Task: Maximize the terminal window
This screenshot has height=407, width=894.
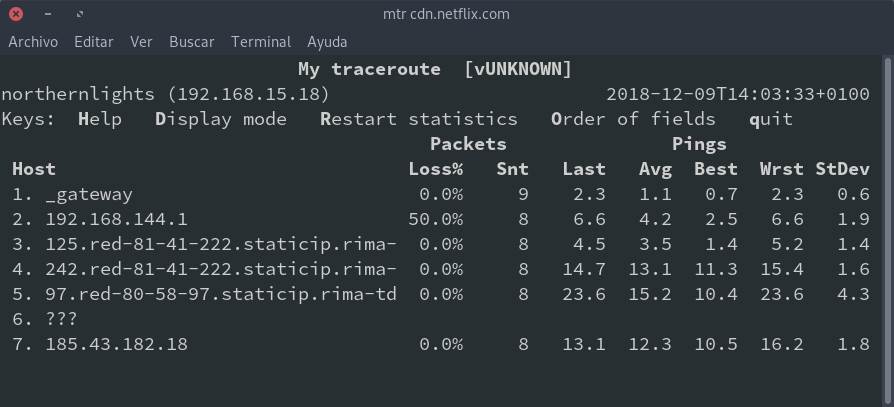Action: [x=80, y=14]
